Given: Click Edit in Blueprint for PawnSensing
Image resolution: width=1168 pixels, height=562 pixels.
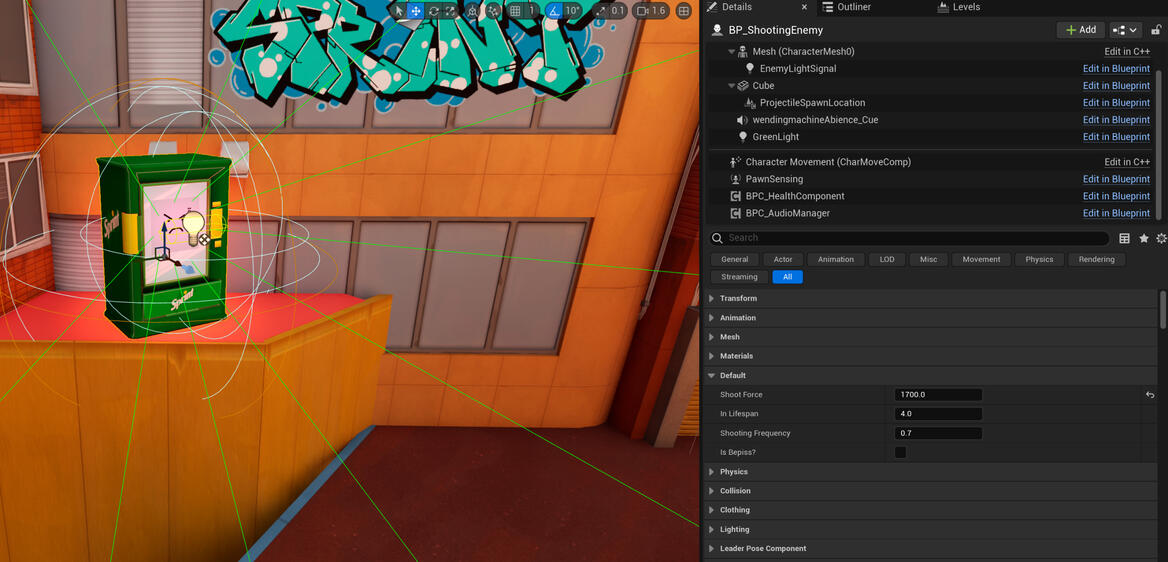Looking at the screenshot, I should click(1116, 179).
